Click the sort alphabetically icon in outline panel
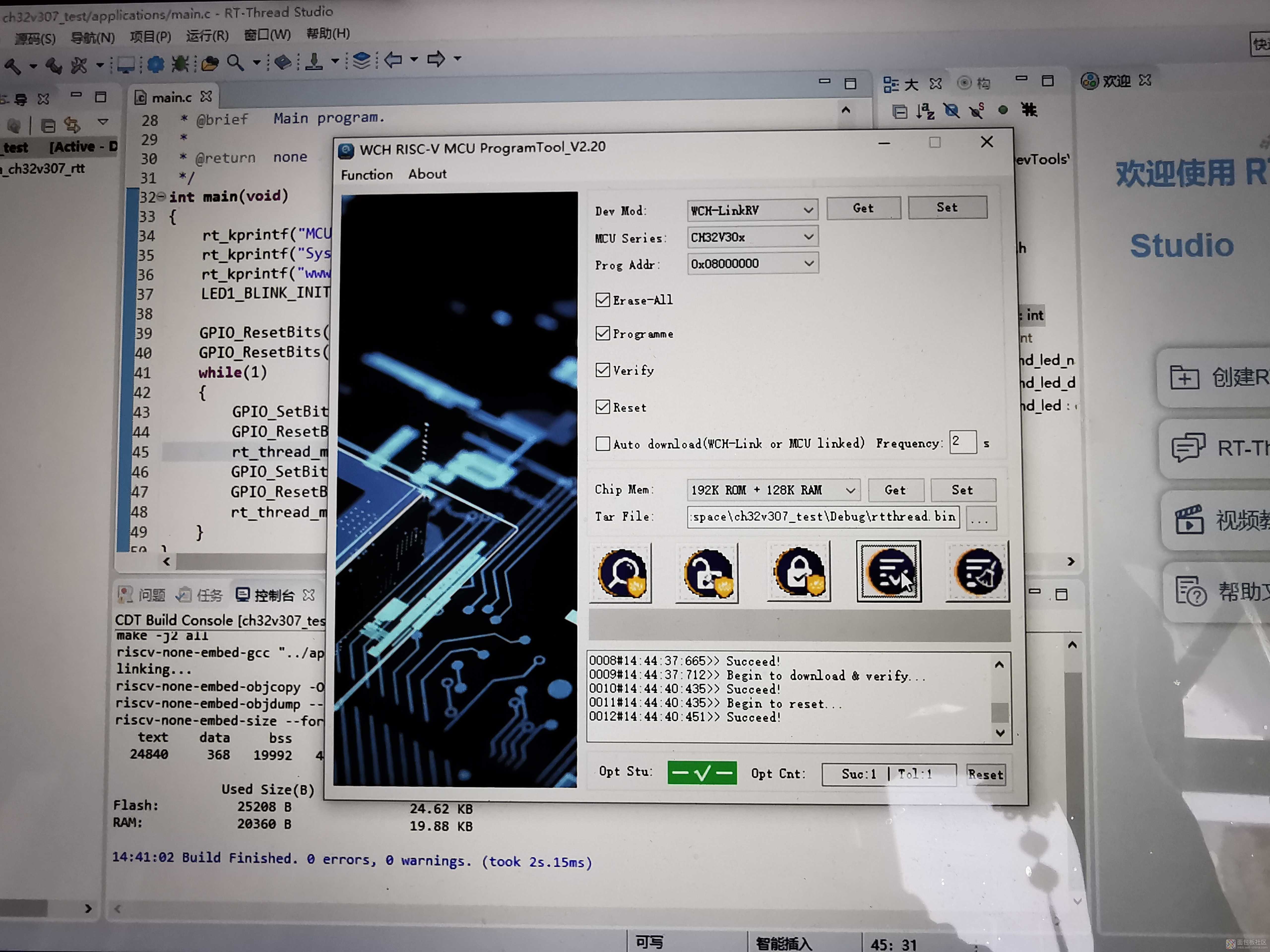Image resolution: width=1270 pixels, height=952 pixels. coord(925,111)
